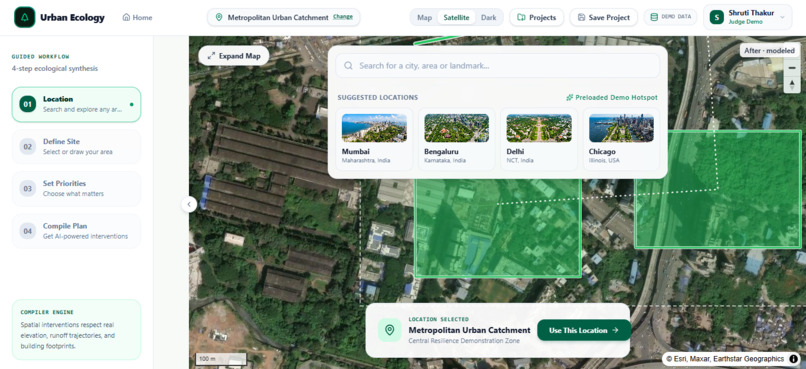The image size is (806, 369).
Task: Select step 01 Location
Action: [76, 104]
